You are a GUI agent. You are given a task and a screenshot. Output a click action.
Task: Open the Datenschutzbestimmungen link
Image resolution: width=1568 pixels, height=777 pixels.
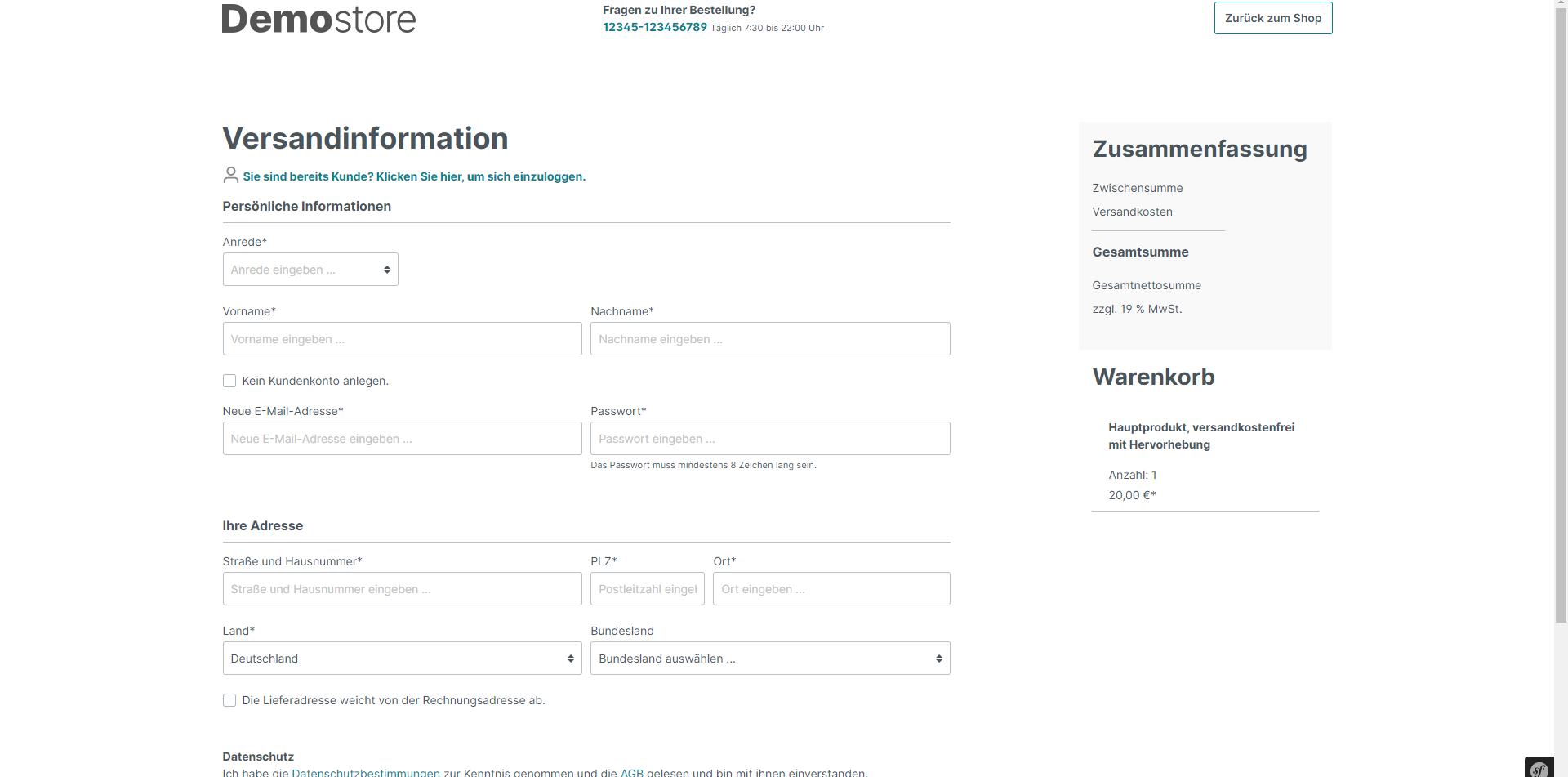[x=366, y=772]
